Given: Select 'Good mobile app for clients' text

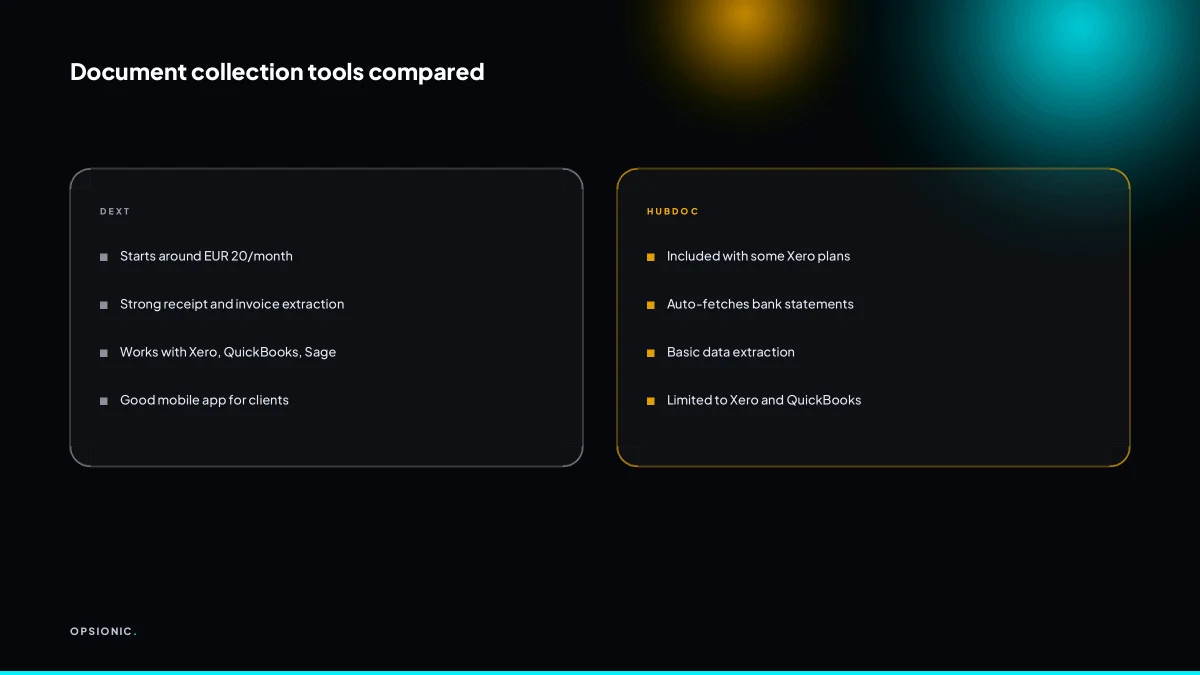Looking at the screenshot, I should click(x=204, y=400).
